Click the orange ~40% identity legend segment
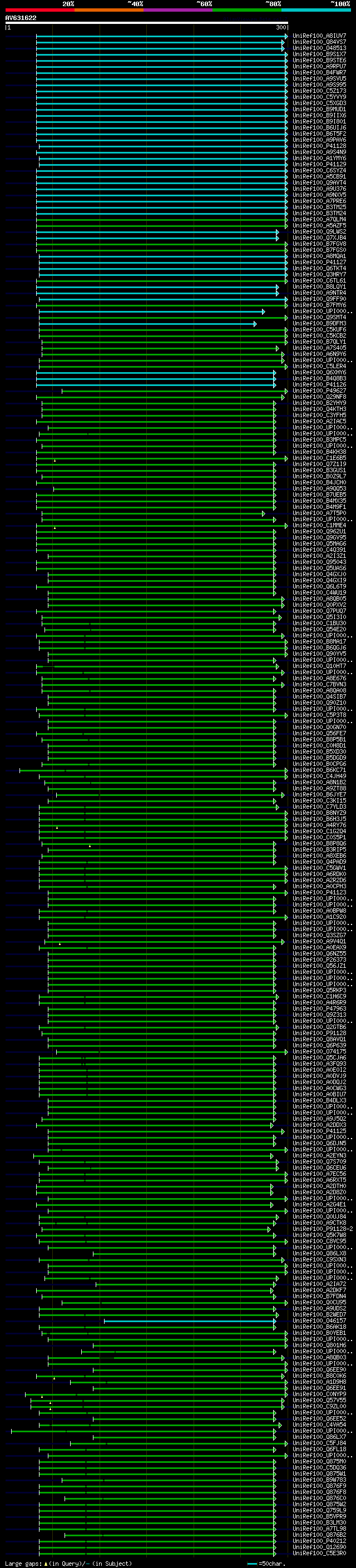 [109, 10]
